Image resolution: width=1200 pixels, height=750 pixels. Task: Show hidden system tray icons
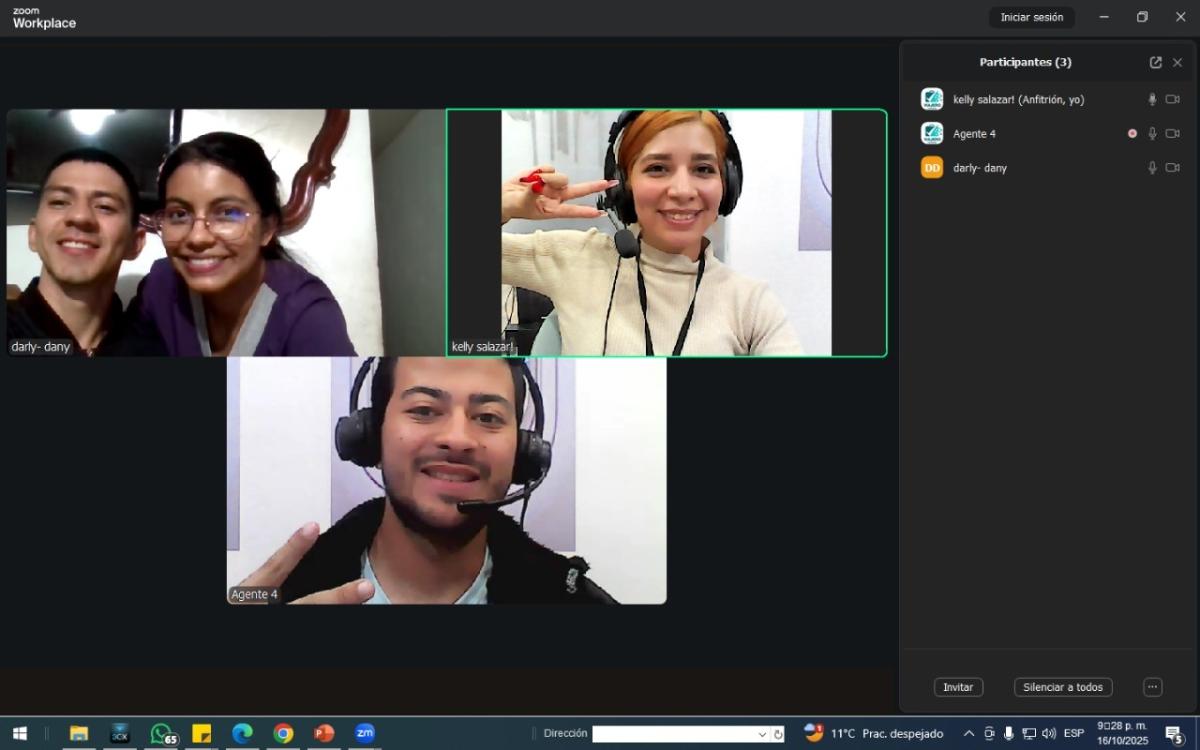coord(968,734)
